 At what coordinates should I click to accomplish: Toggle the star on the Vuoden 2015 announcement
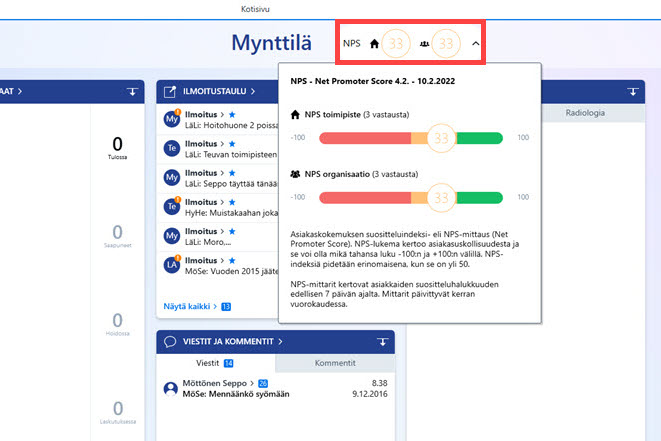coord(232,261)
